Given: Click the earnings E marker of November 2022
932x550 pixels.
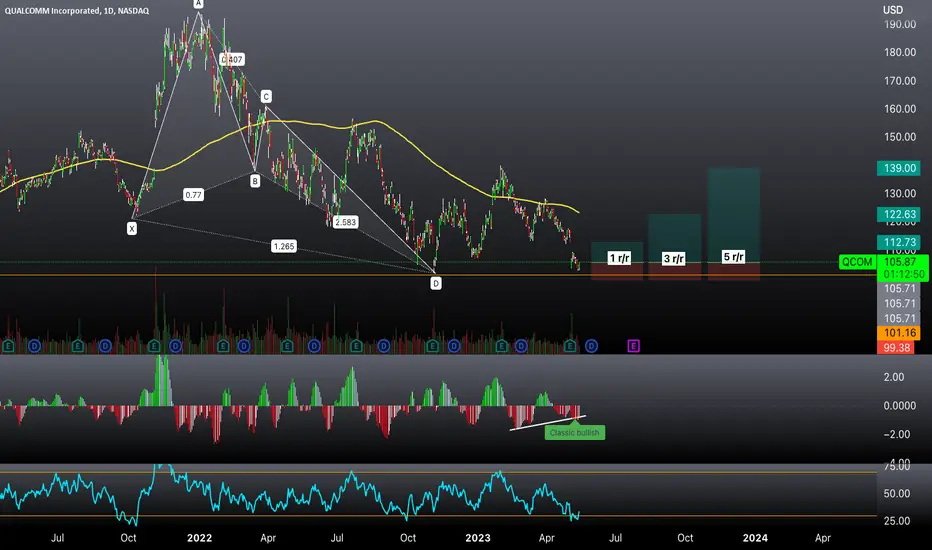Looking at the screenshot, I should [432, 345].
